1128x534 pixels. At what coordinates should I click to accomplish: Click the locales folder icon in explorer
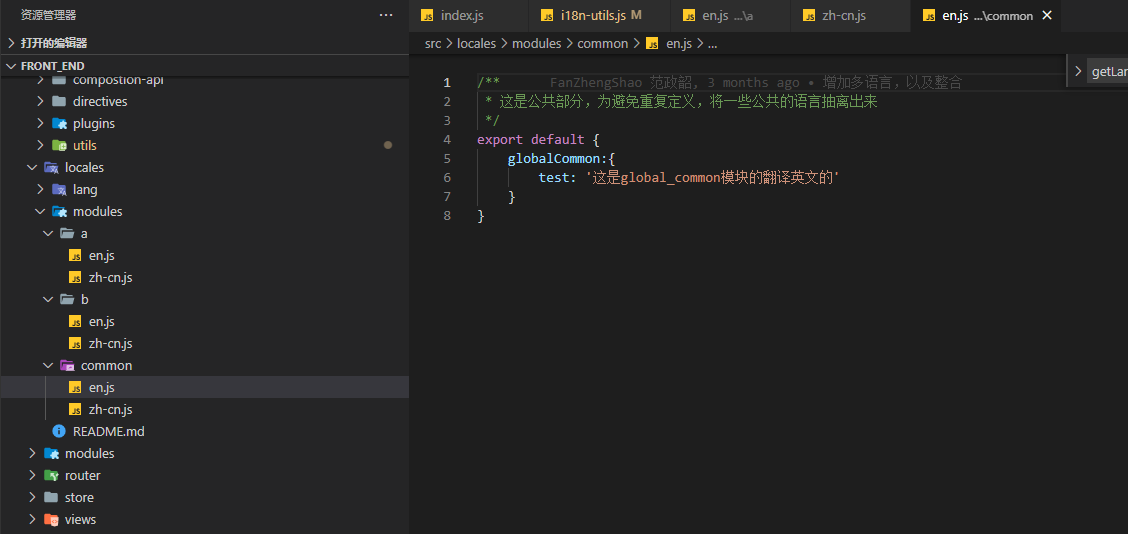tap(51, 167)
